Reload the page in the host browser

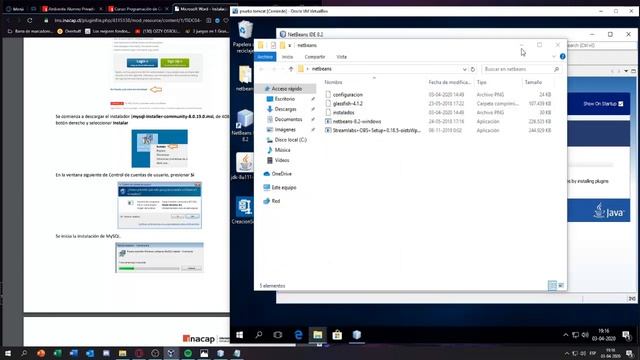(30, 20)
